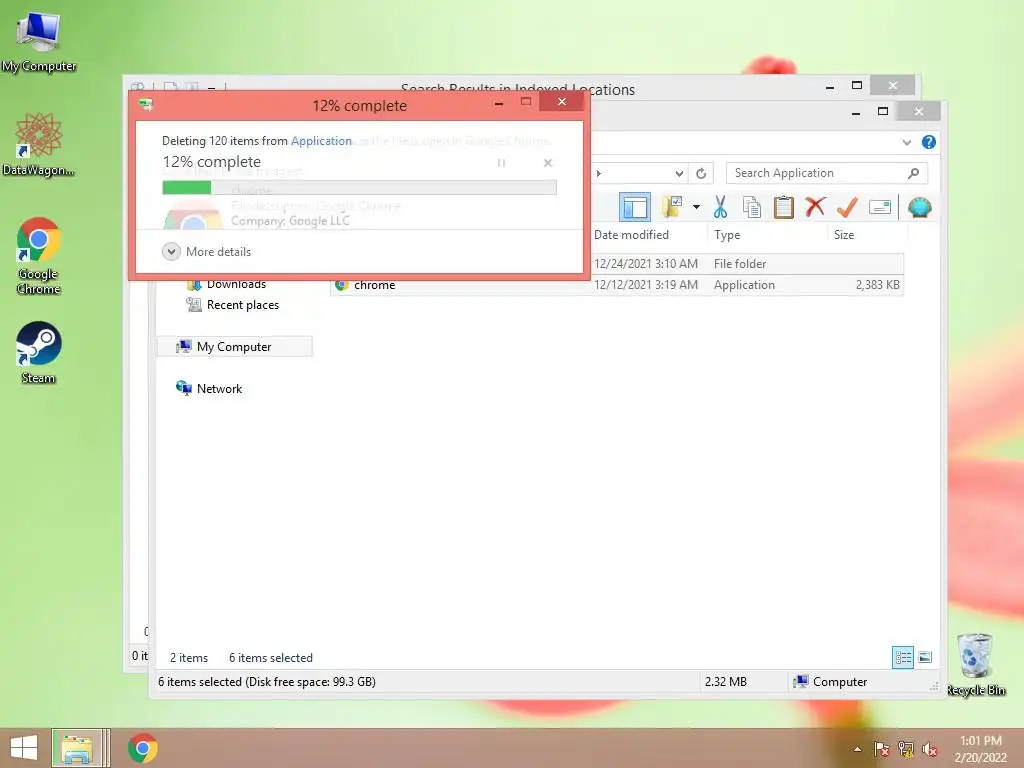Image resolution: width=1024 pixels, height=768 pixels.
Task: Open the address bar history dropdown
Action: coord(679,174)
